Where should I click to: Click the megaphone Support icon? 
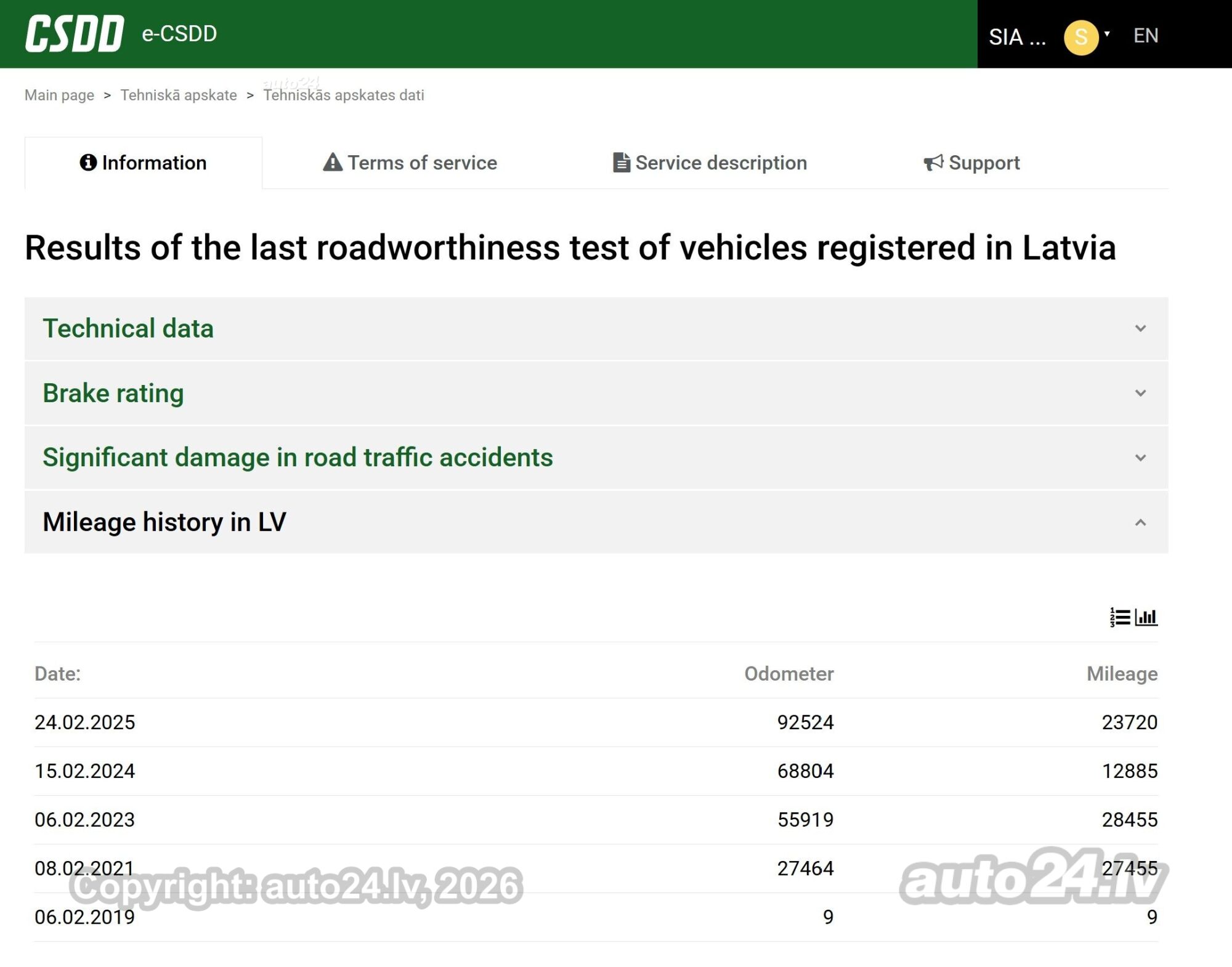[933, 163]
